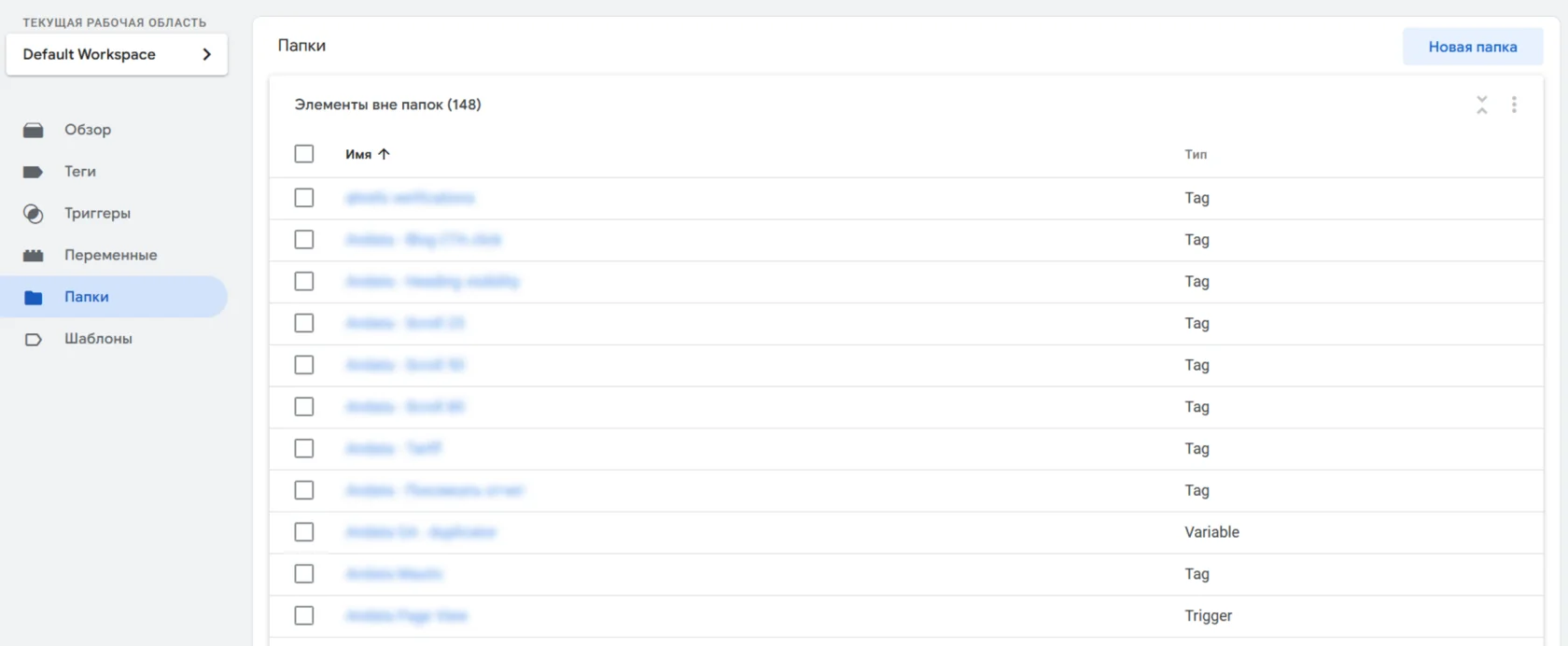Click the Триггеры target icon
Viewport: 1568px width, 646px height.
tap(34, 214)
